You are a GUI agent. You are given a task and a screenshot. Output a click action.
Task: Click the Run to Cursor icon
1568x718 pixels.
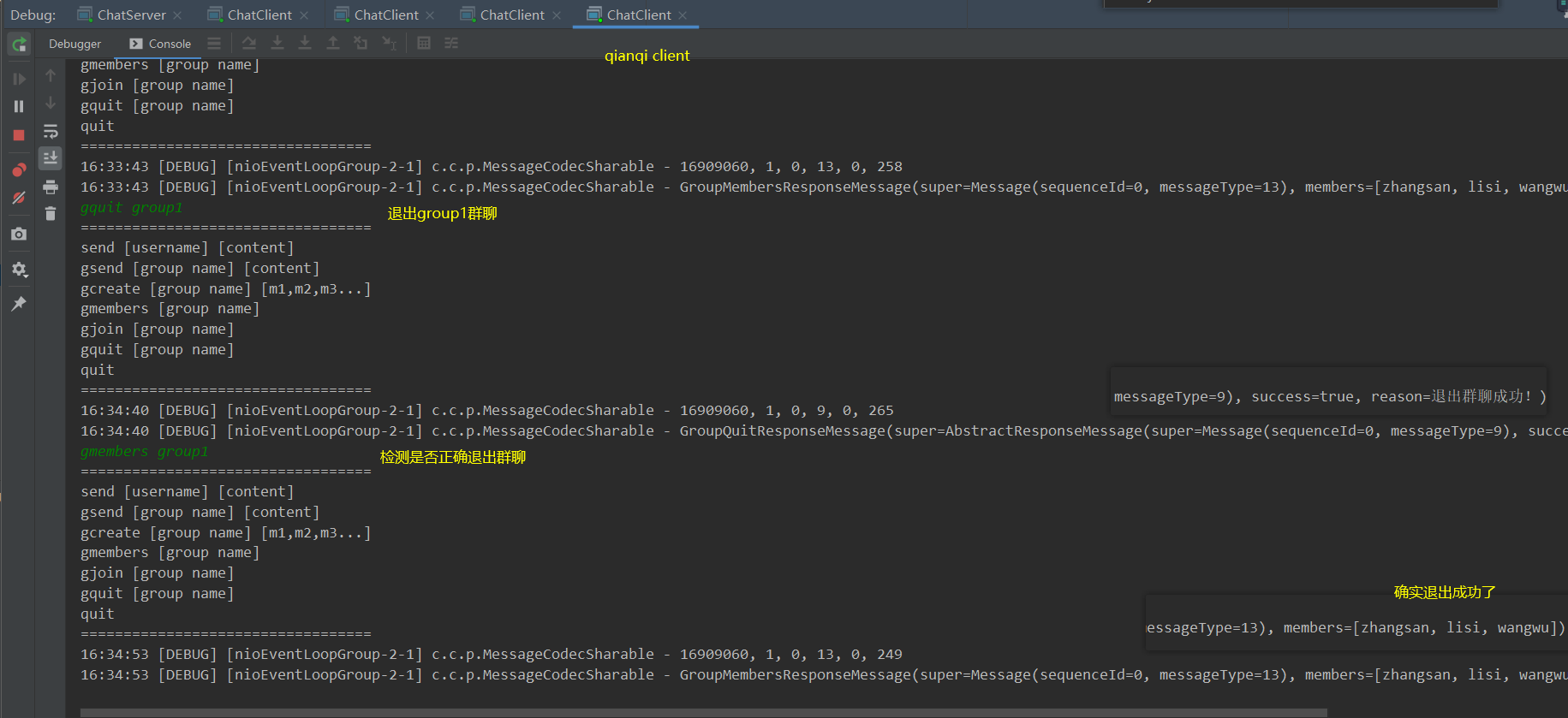[389, 43]
